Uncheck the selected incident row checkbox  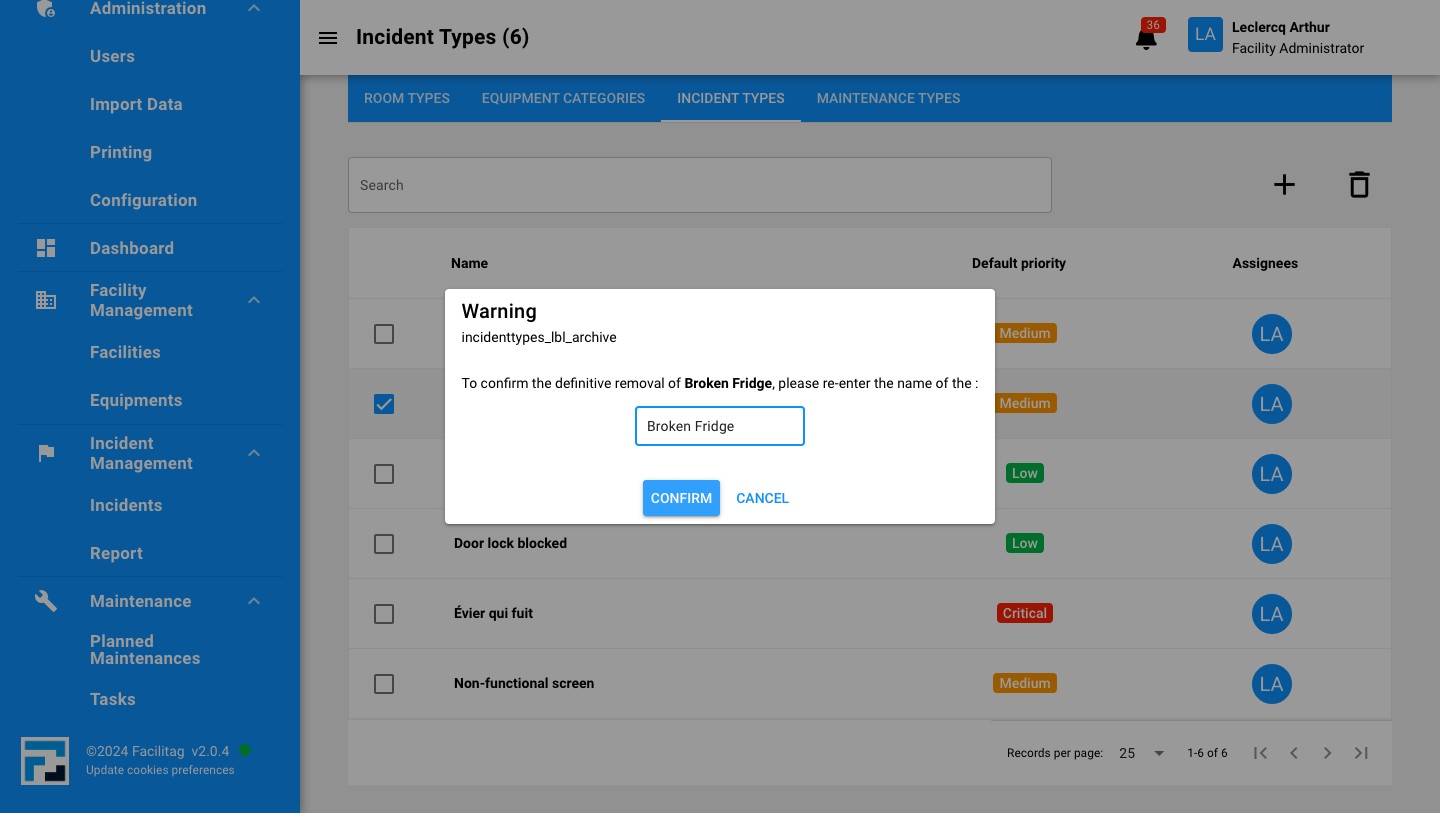[384, 404]
